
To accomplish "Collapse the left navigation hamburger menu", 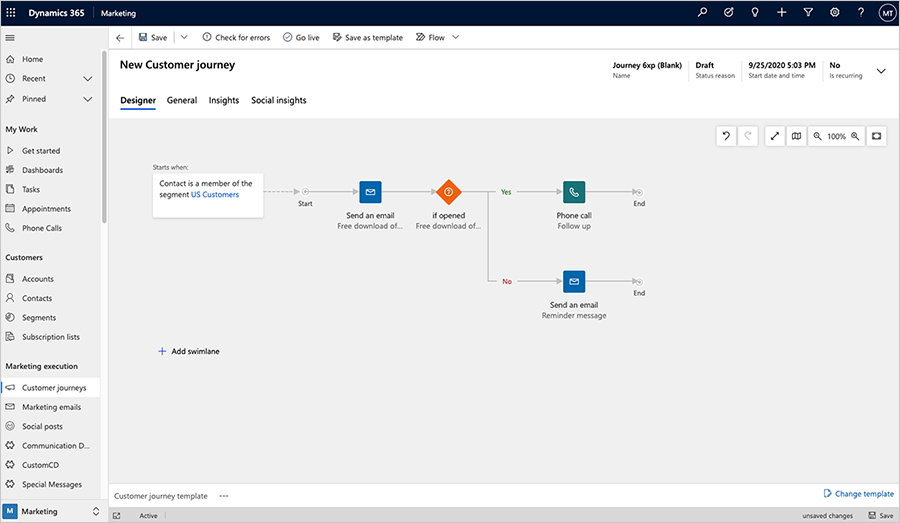I will click(x=10, y=37).
